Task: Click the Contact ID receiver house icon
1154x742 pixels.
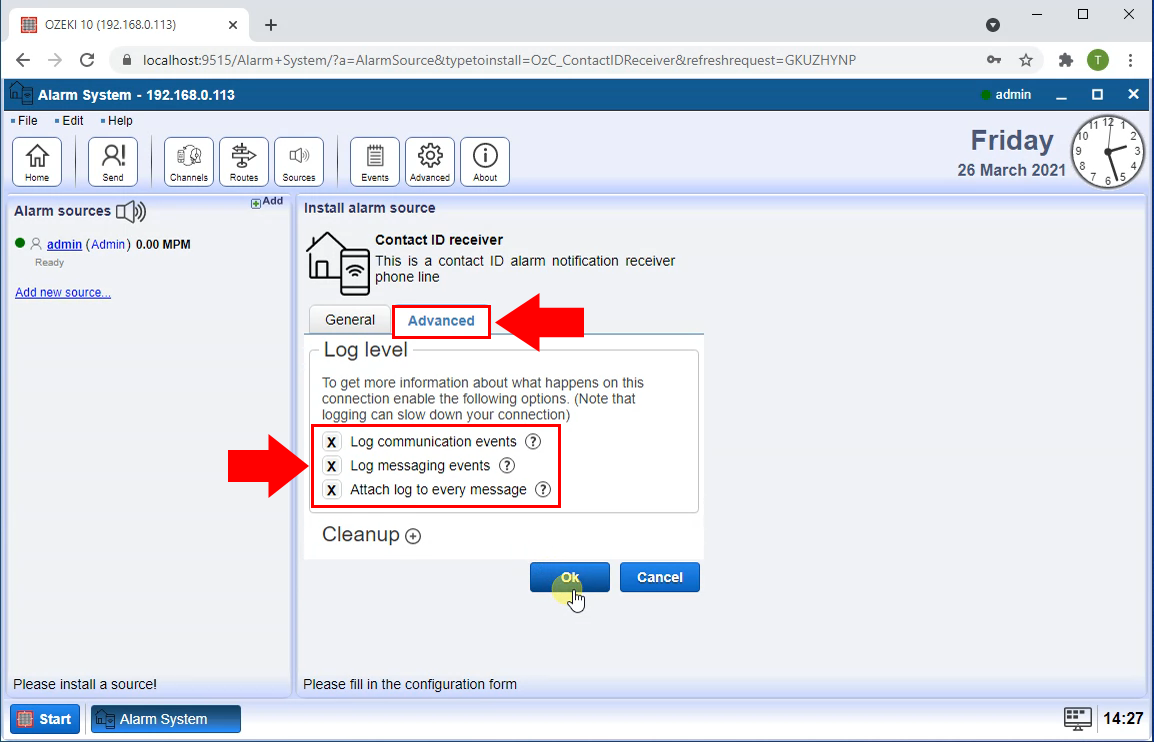Action: [338, 264]
